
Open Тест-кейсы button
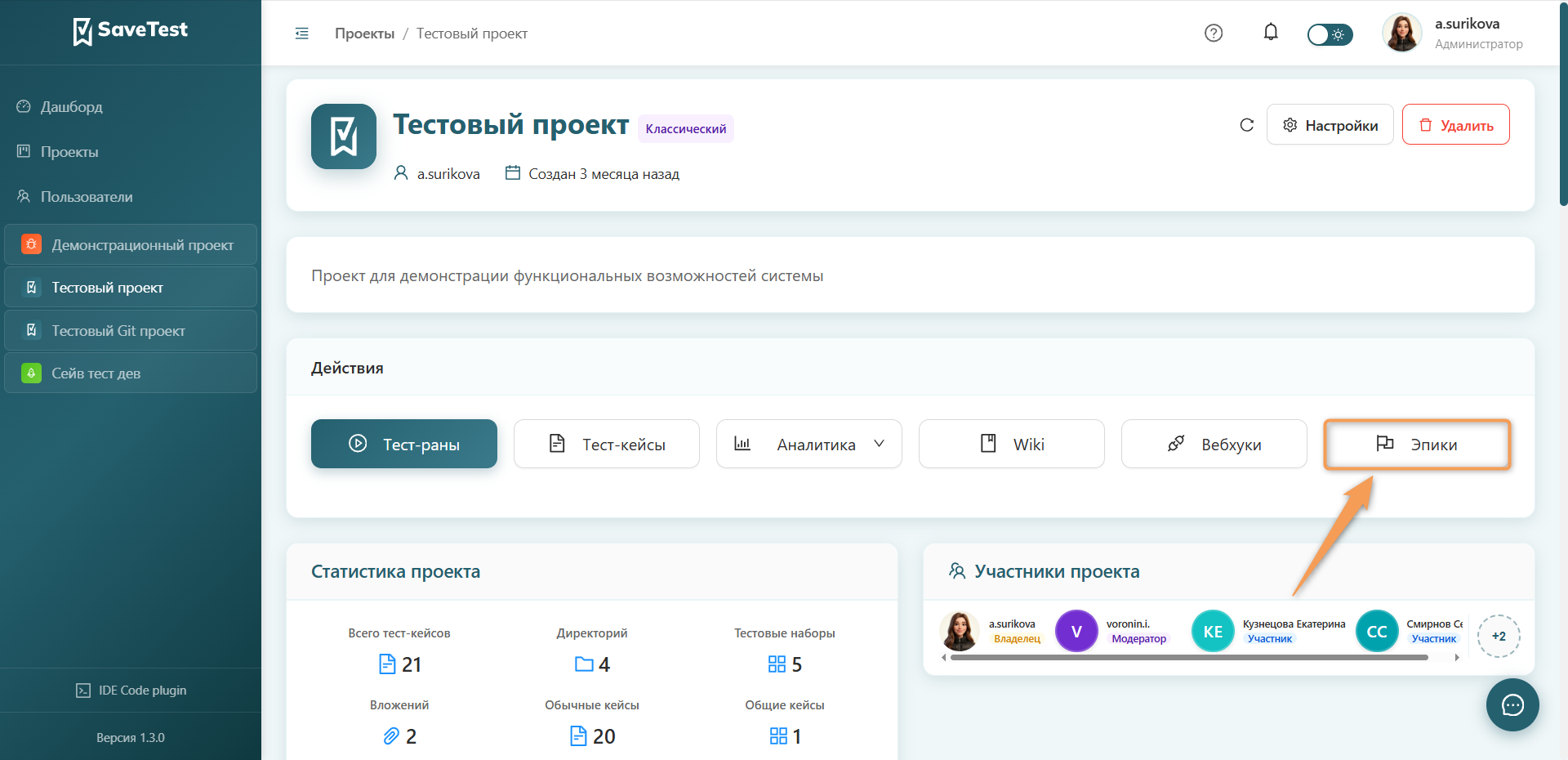[607, 444]
